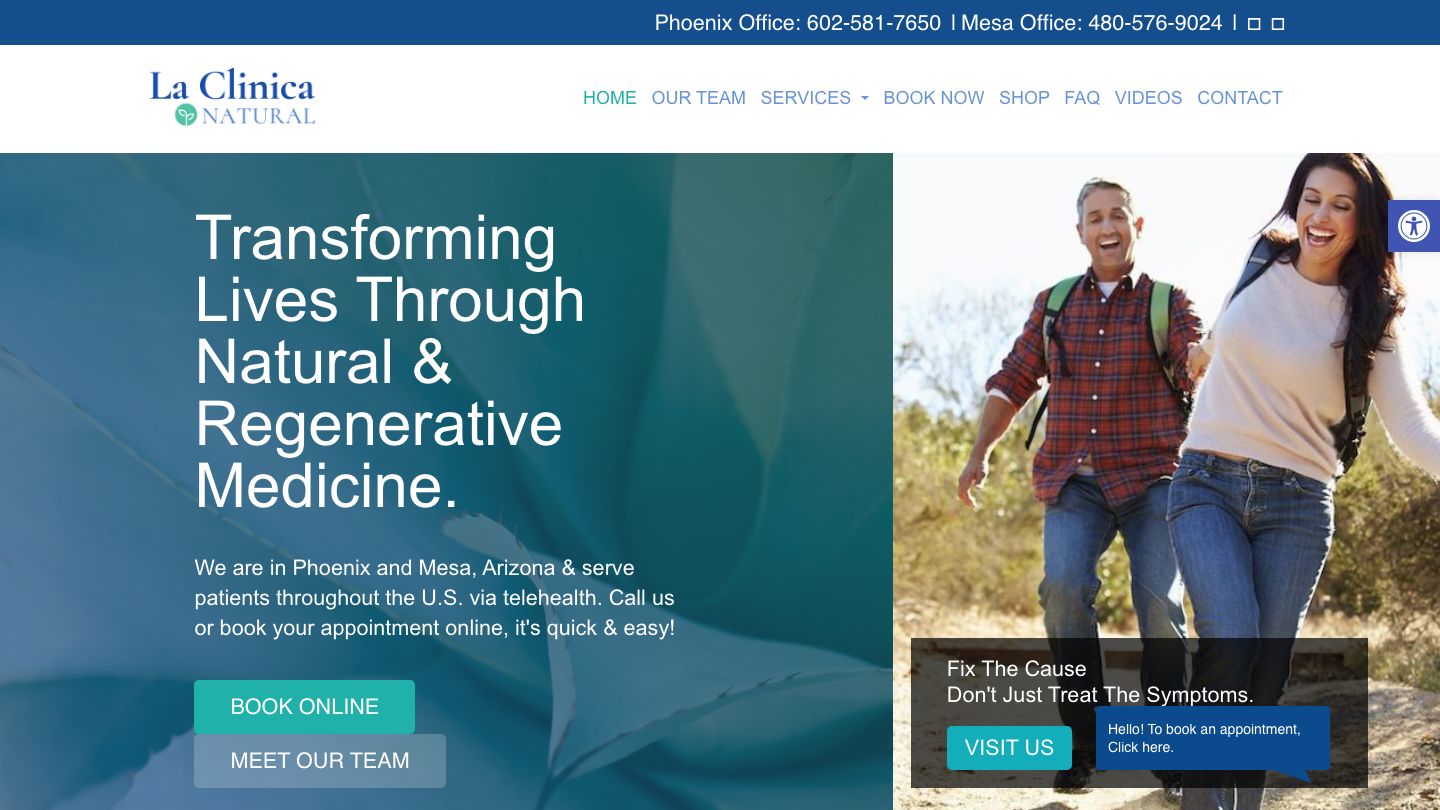Open the Shop menu link
Screen dimensions: 1440x810
1024,98
